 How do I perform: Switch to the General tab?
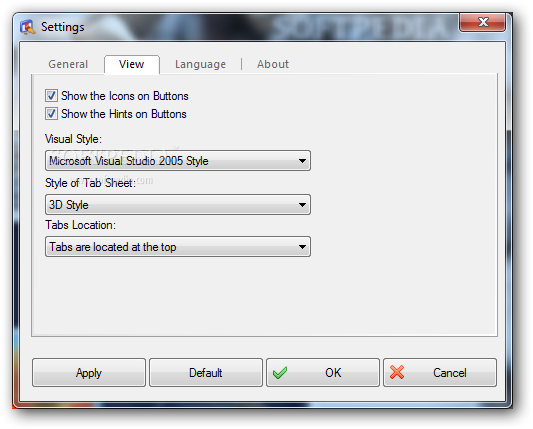[68, 64]
